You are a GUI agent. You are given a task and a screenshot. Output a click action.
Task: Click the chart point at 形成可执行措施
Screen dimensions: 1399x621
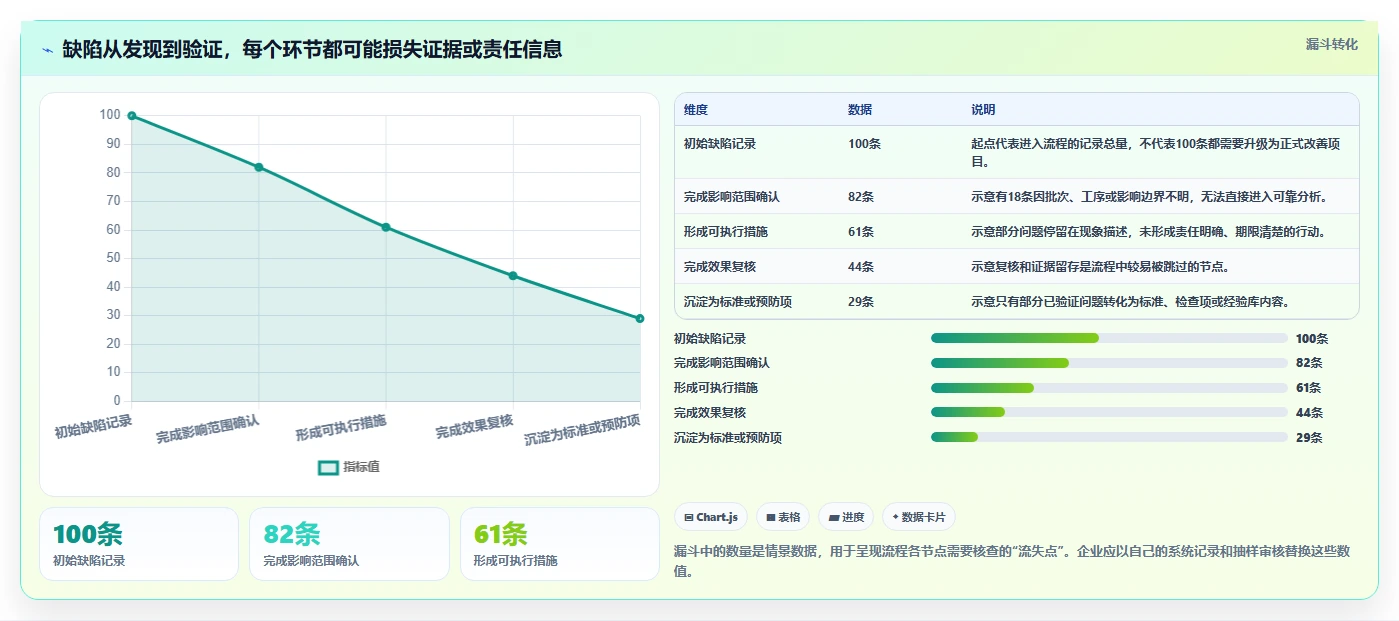[x=386, y=227]
